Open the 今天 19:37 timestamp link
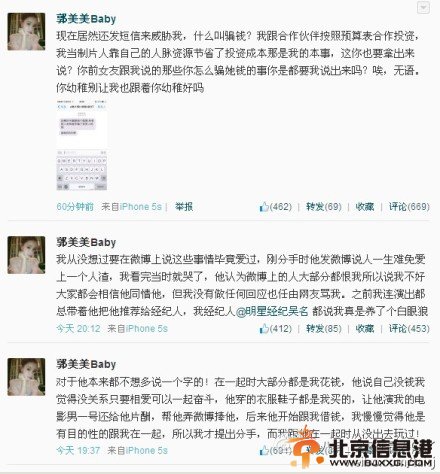Screen dimensions: 440x474 tap(78, 451)
